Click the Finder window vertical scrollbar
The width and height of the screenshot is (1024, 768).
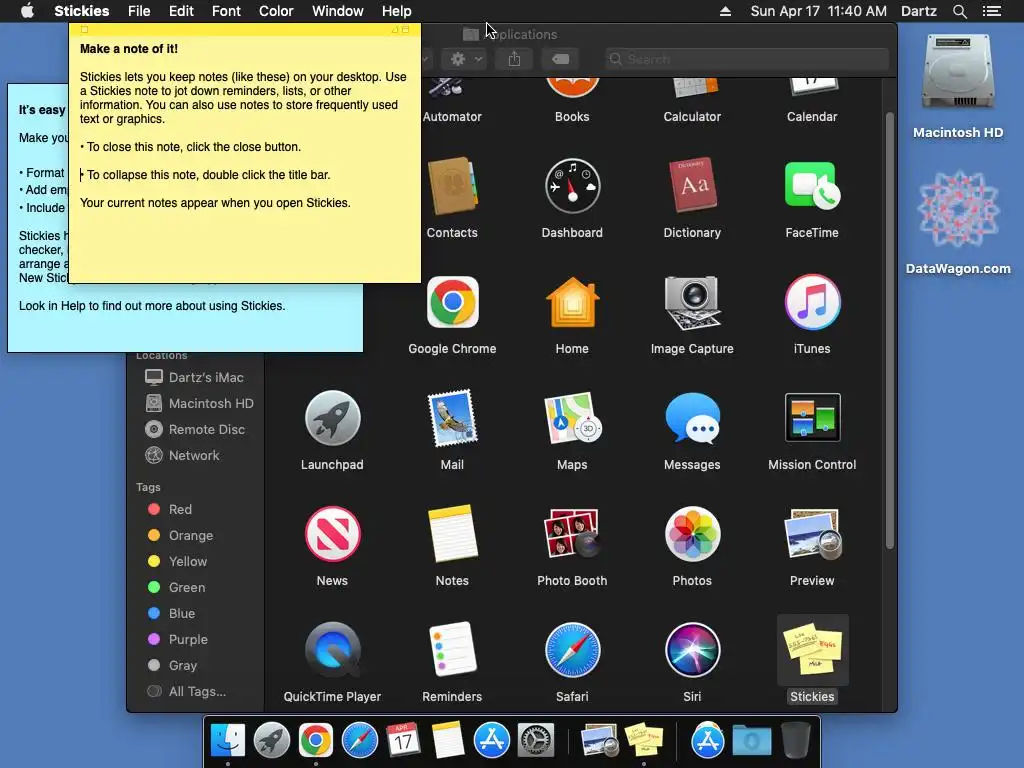pyautogui.click(x=889, y=330)
